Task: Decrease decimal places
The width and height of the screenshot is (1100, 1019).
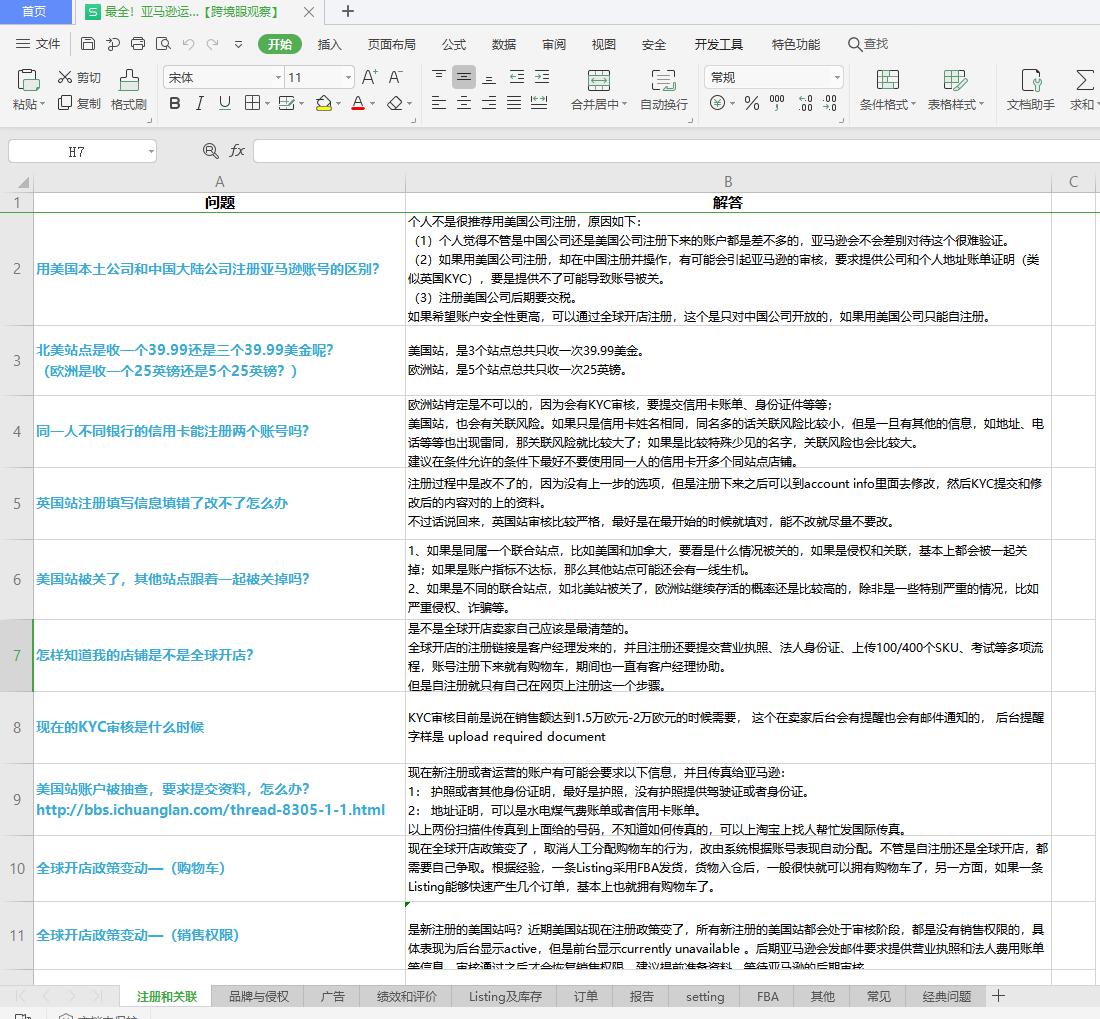Action: [830, 103]
